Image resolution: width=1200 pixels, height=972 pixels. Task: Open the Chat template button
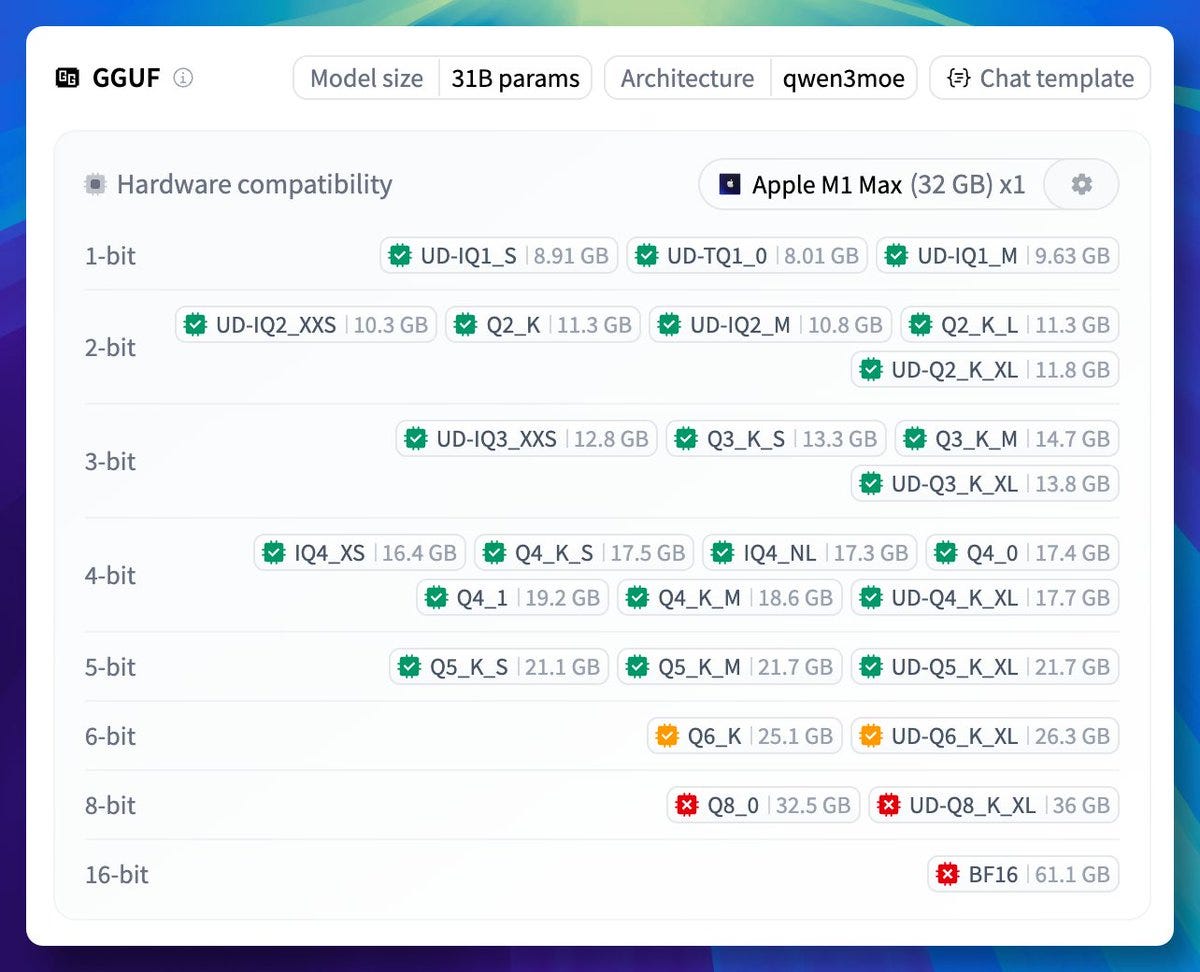[1040, 78]
